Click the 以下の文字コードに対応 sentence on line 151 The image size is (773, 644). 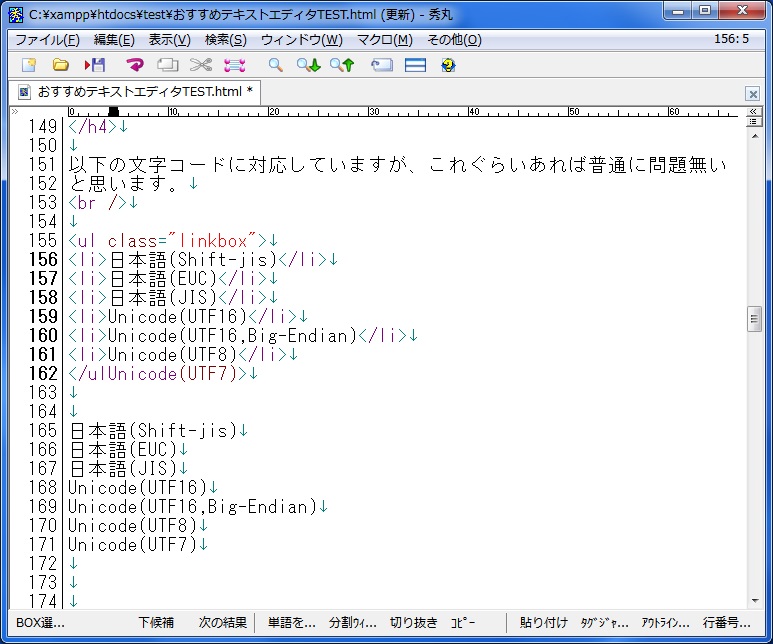click(397, 165)
